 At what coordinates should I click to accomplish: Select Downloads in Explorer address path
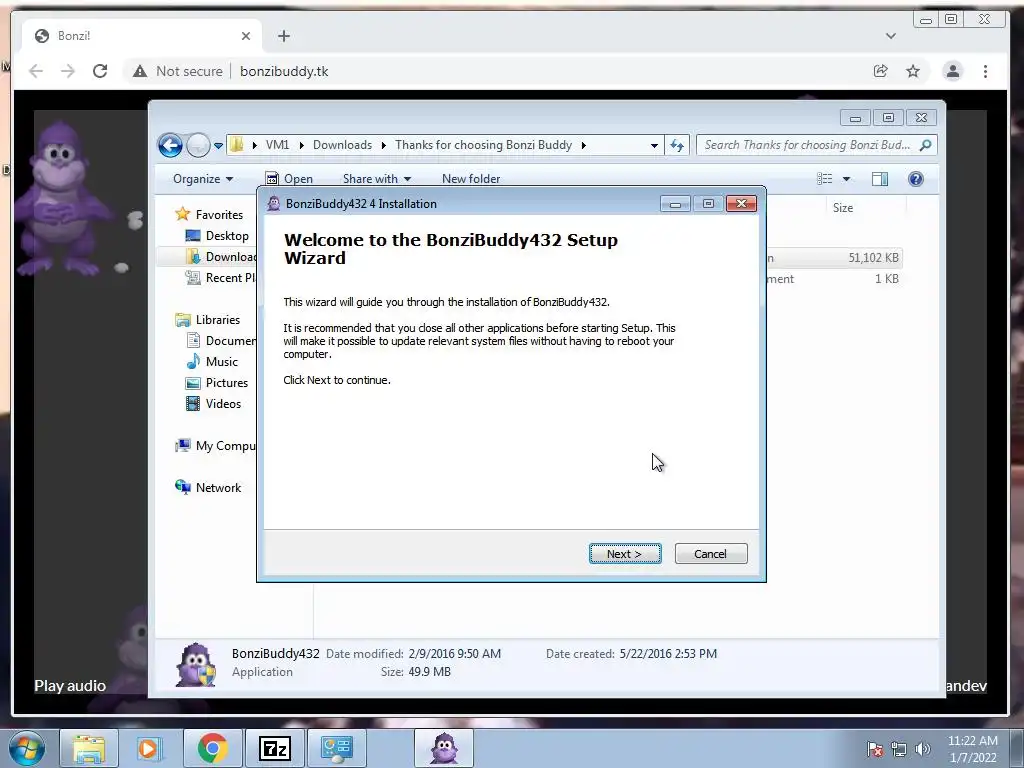coord(342,145)
